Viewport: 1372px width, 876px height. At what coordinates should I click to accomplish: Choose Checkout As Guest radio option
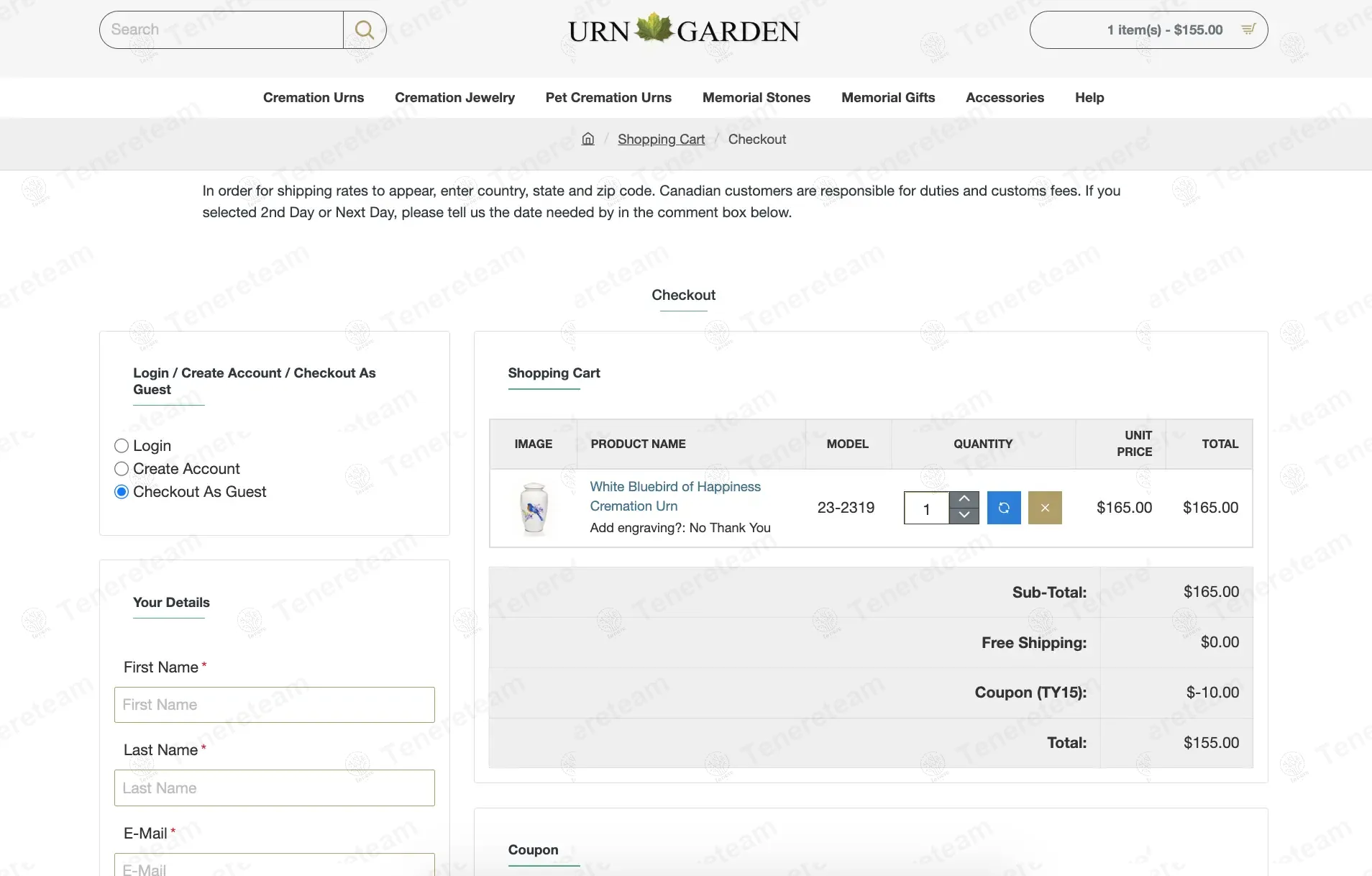tap(122, 492)
